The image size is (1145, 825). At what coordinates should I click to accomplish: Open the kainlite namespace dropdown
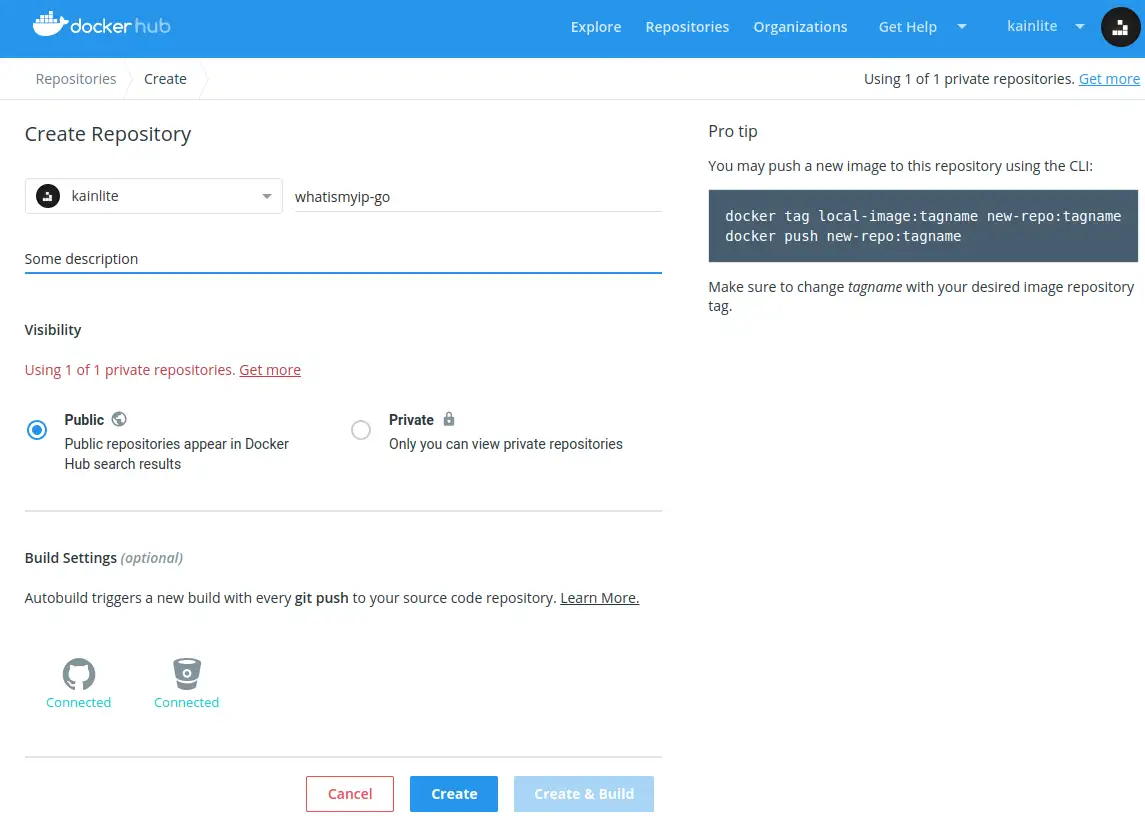153,196
